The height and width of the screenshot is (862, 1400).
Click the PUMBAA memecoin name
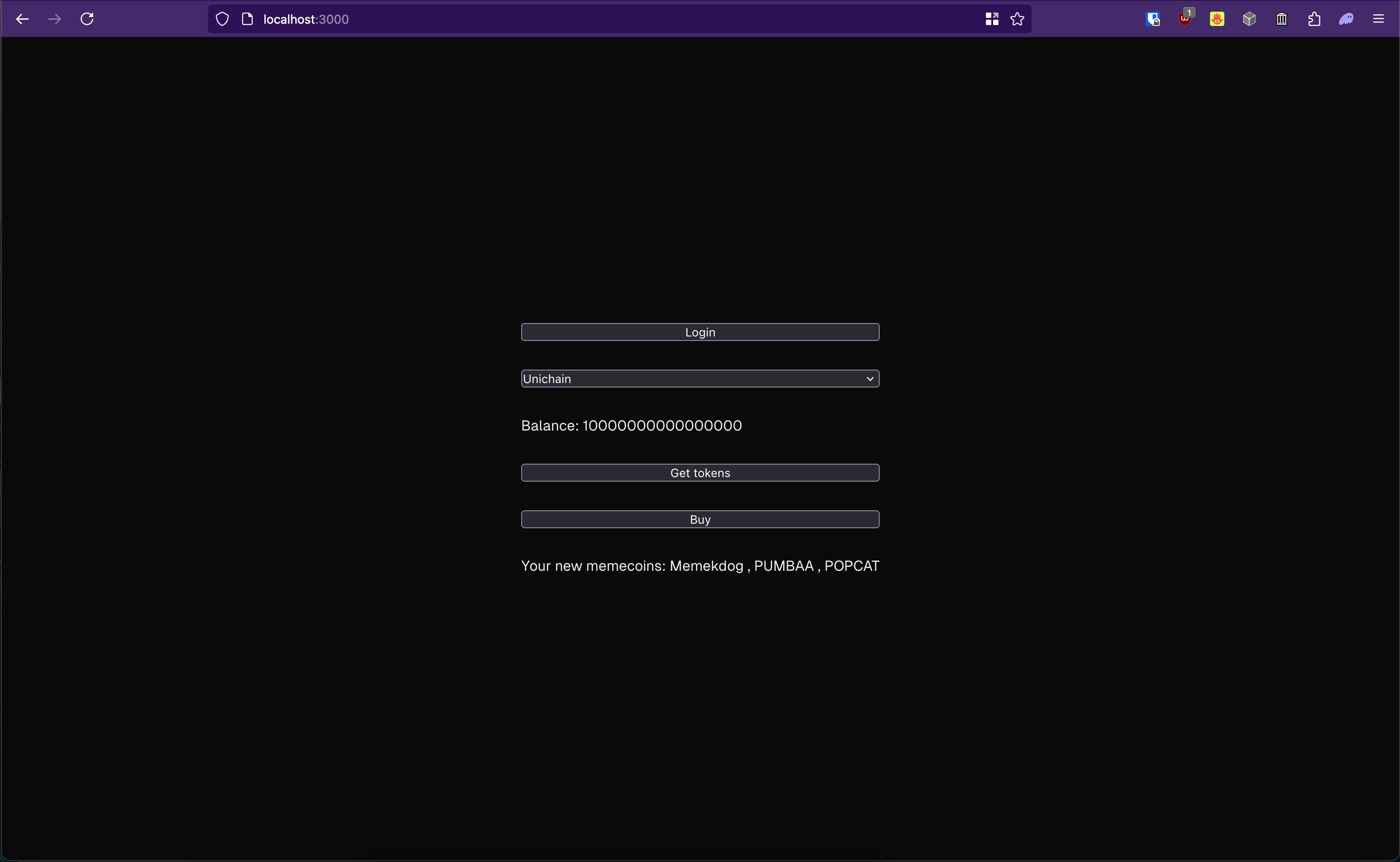pos(783,566)
